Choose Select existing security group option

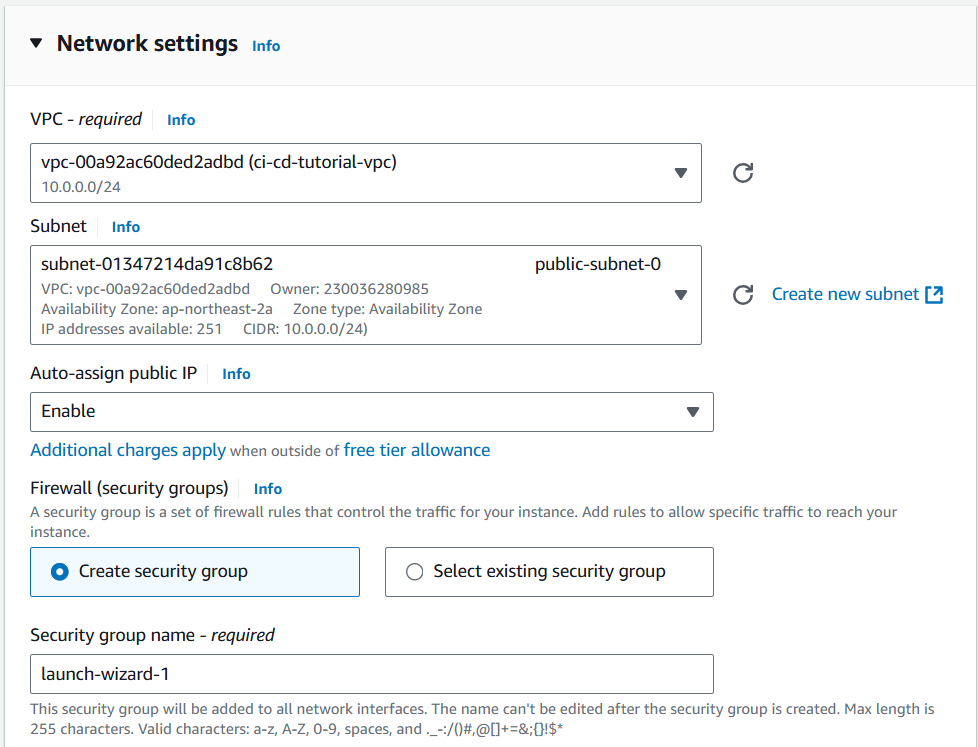549,572
